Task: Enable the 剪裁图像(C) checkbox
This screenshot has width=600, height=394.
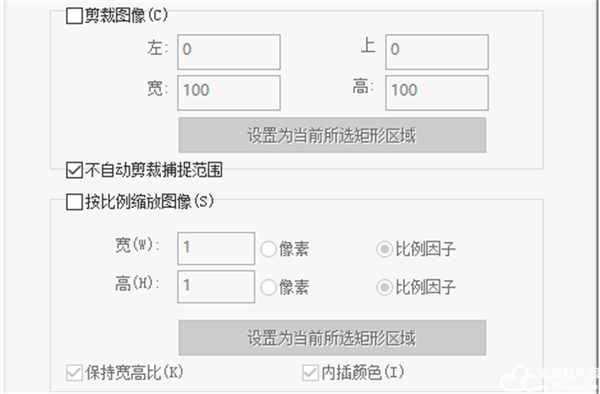Action: click(74, 16)
